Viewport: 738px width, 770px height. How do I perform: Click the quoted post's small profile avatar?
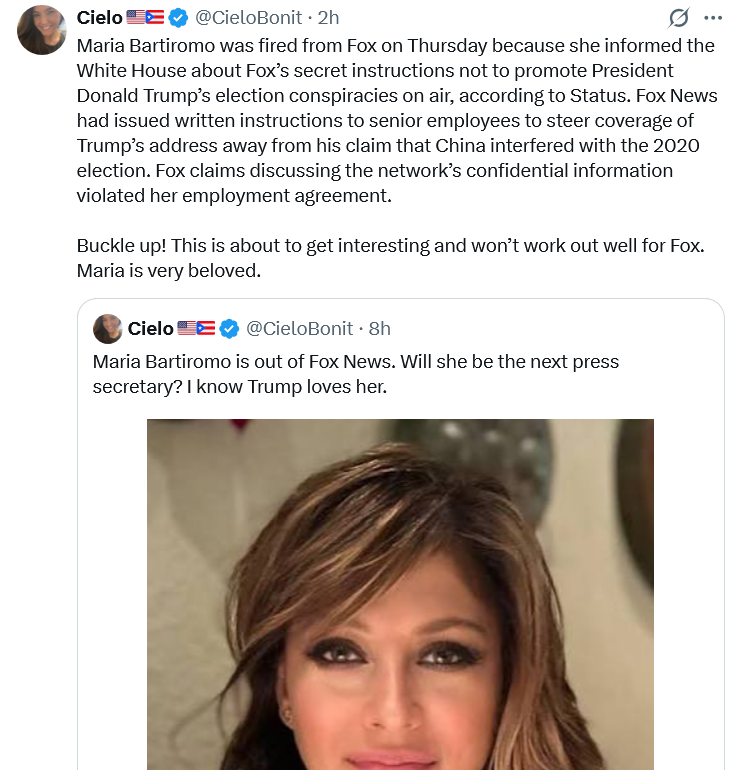tap(108, 329)
